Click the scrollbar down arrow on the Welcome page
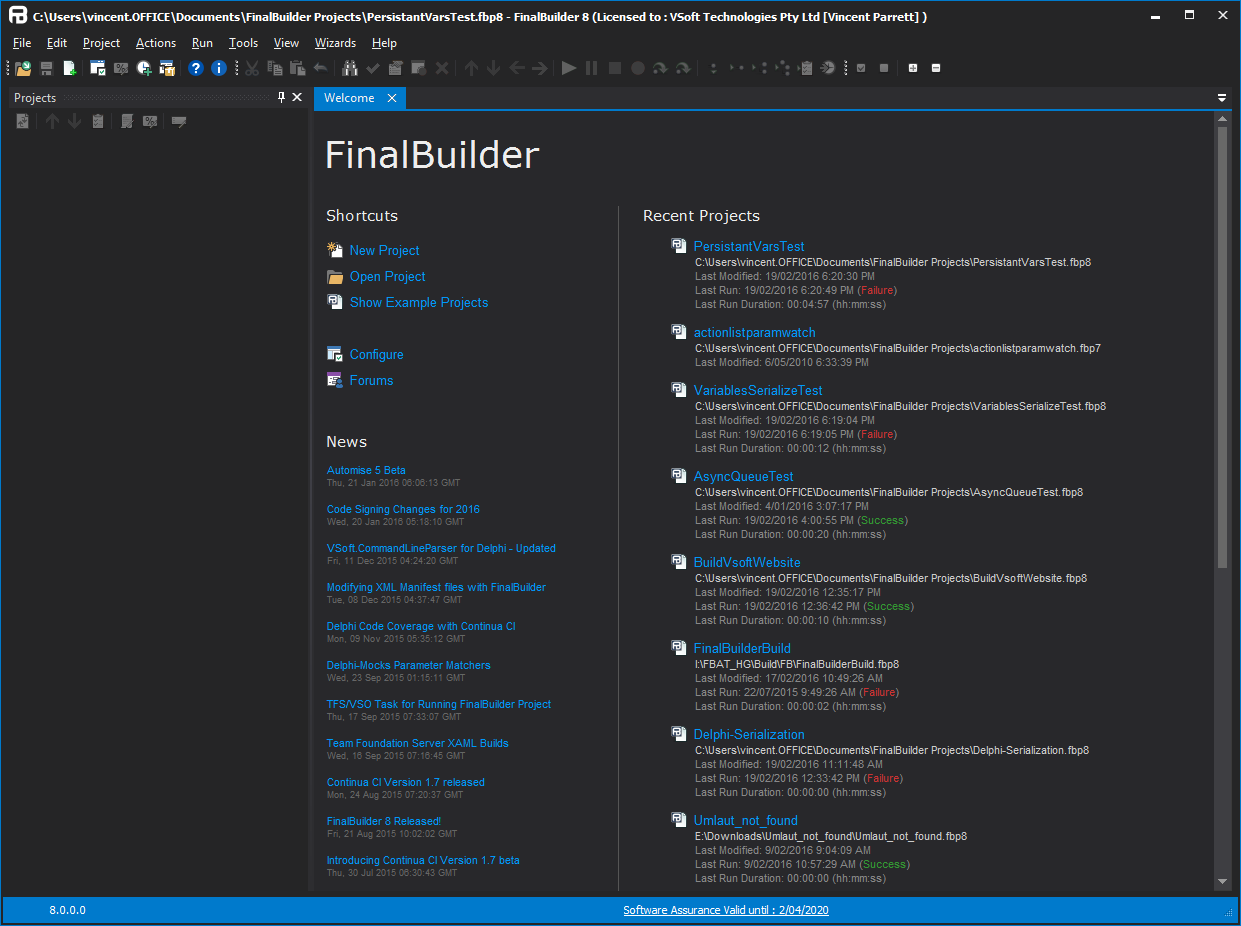The image size is (1241, 926). 1222,881
